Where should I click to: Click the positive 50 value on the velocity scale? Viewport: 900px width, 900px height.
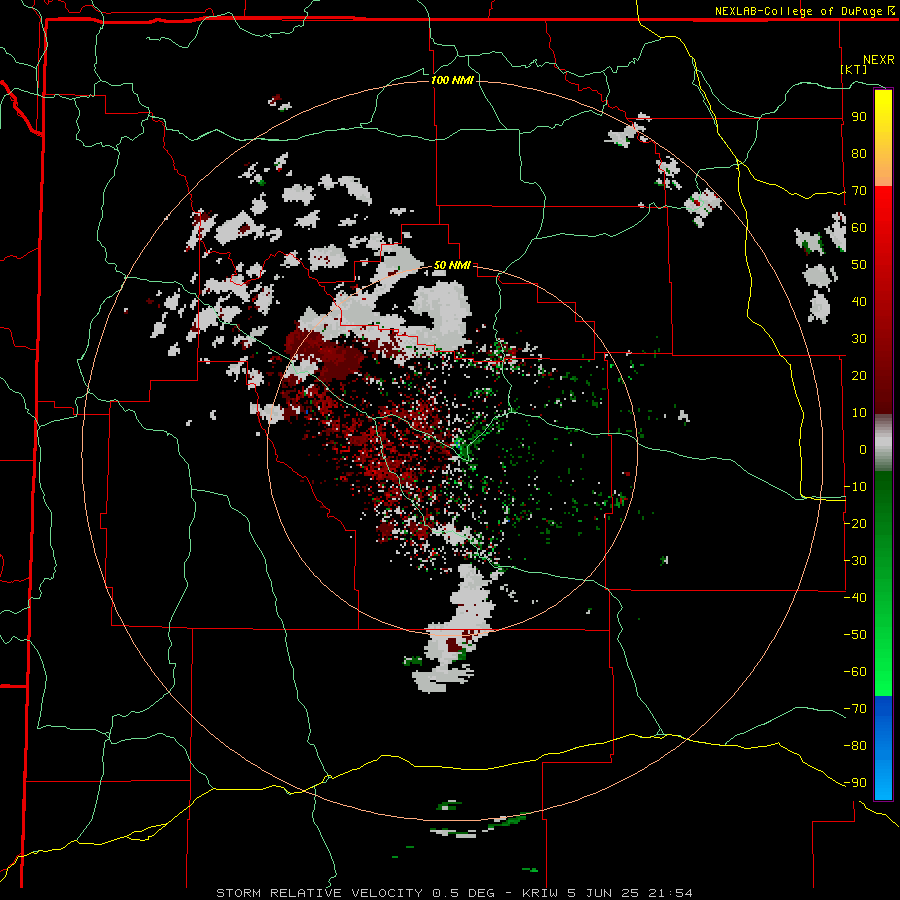point(859,265)
